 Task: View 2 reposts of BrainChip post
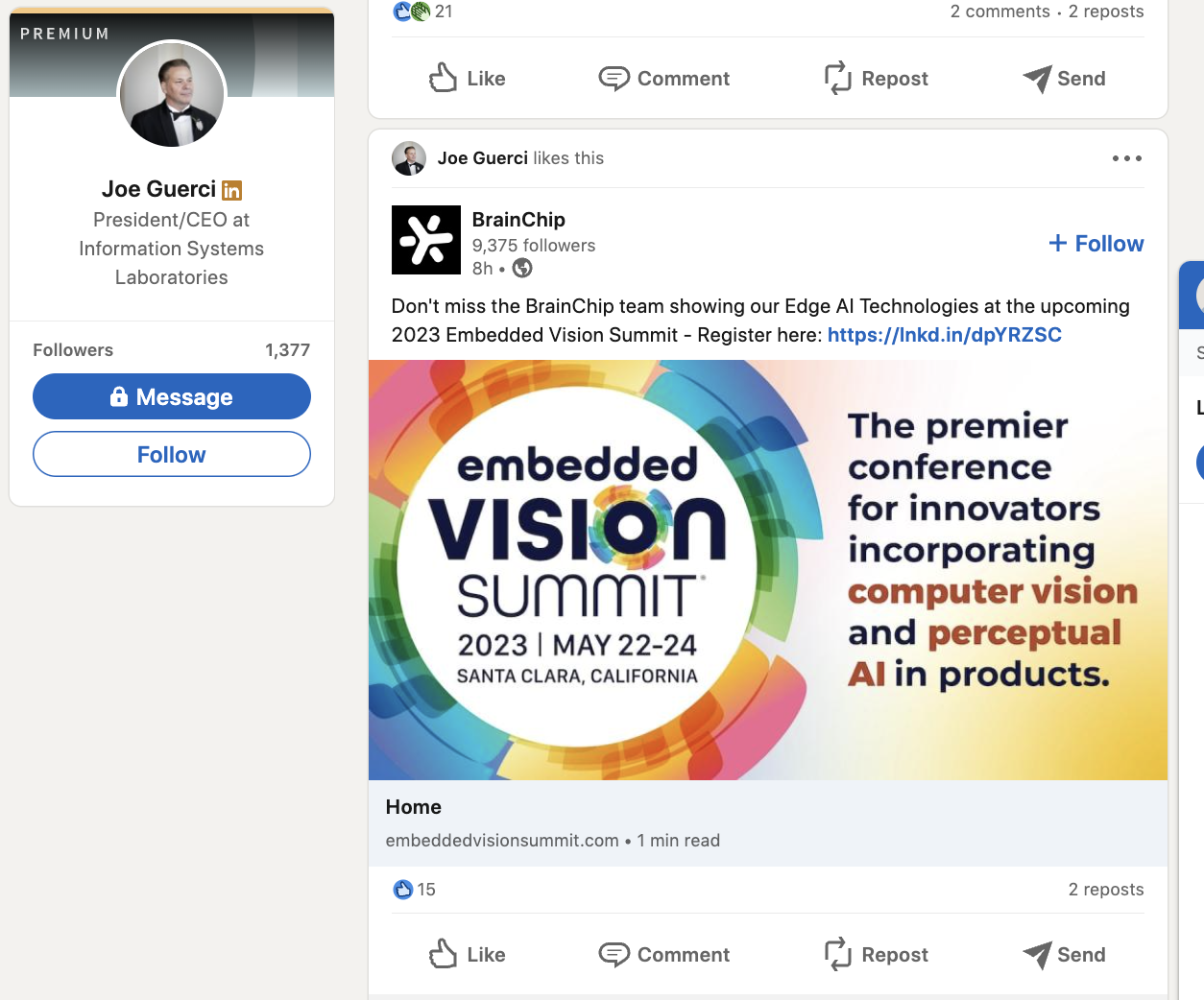pos(1105,890)
